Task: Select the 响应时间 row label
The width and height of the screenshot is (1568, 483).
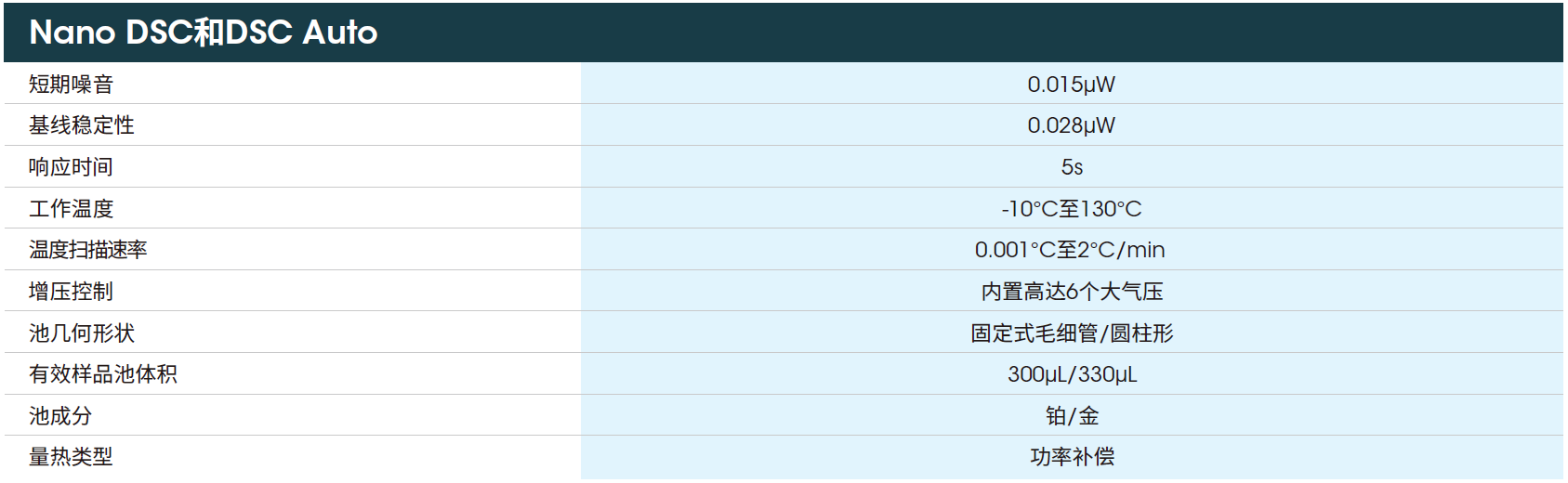Action: 71,167
